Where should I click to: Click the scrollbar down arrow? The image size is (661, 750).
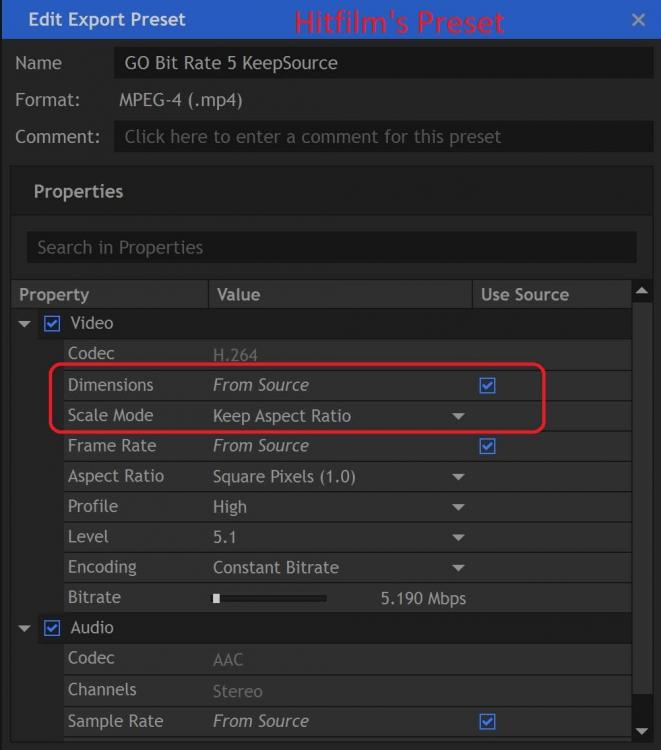pyautogui.click(x=642, y=731)
